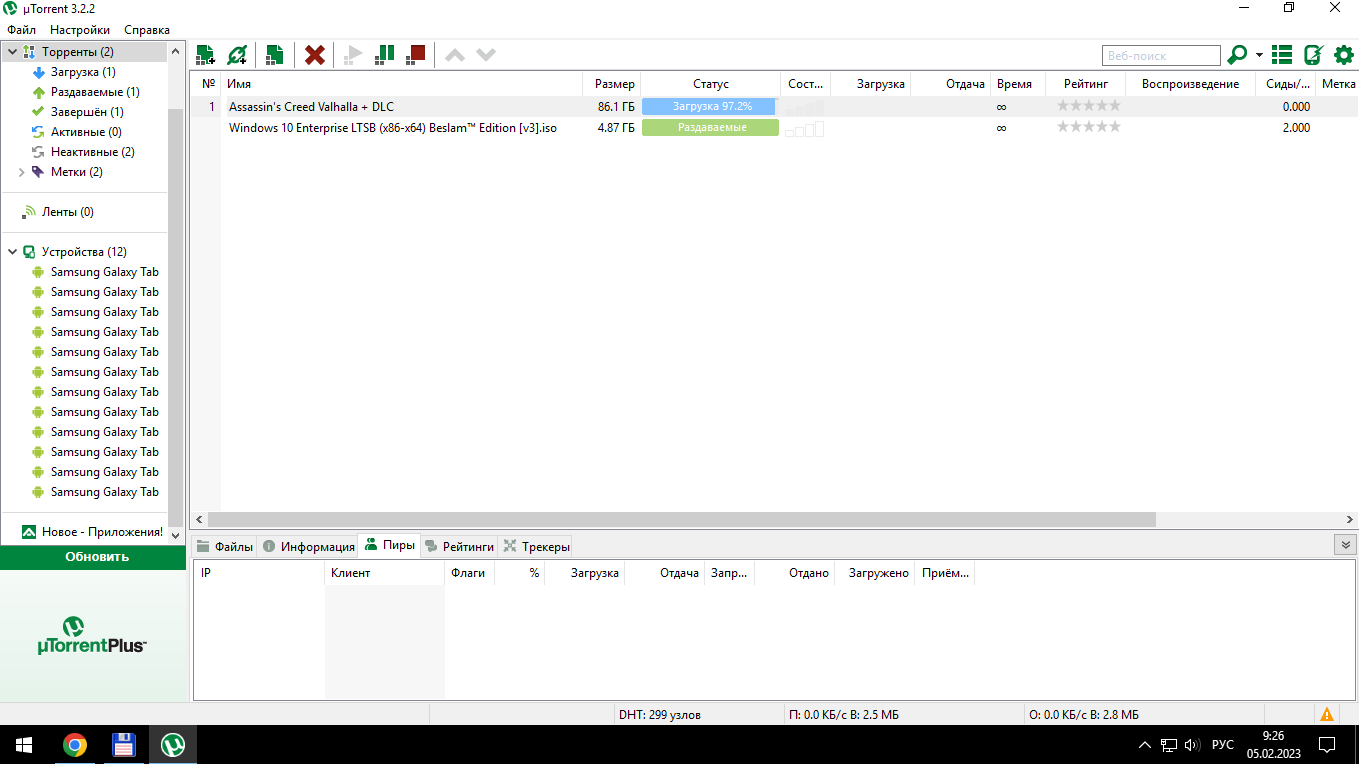The image size is (1359, 764).
Task: Open Google Chrome from the taskbar
Action: click(x=74, y=745)
